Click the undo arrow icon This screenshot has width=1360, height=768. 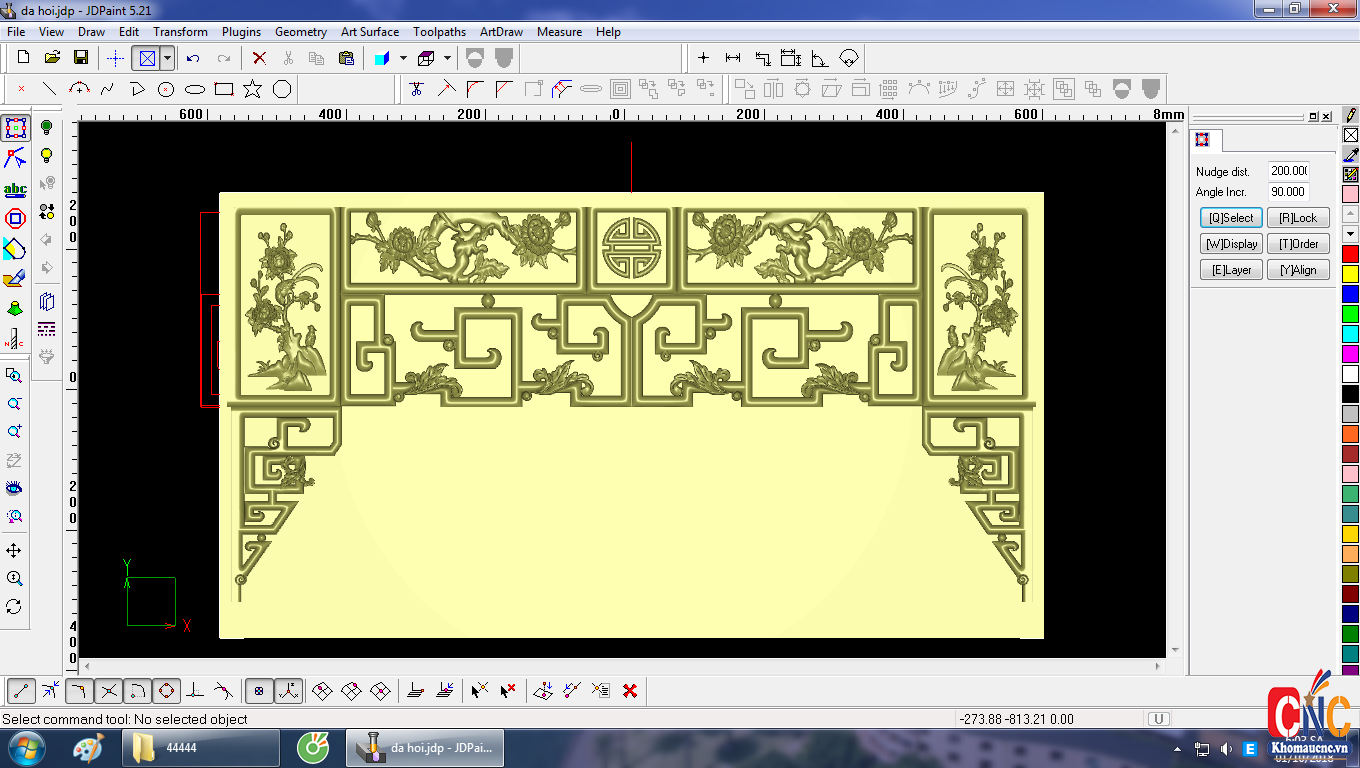point(193,58)
